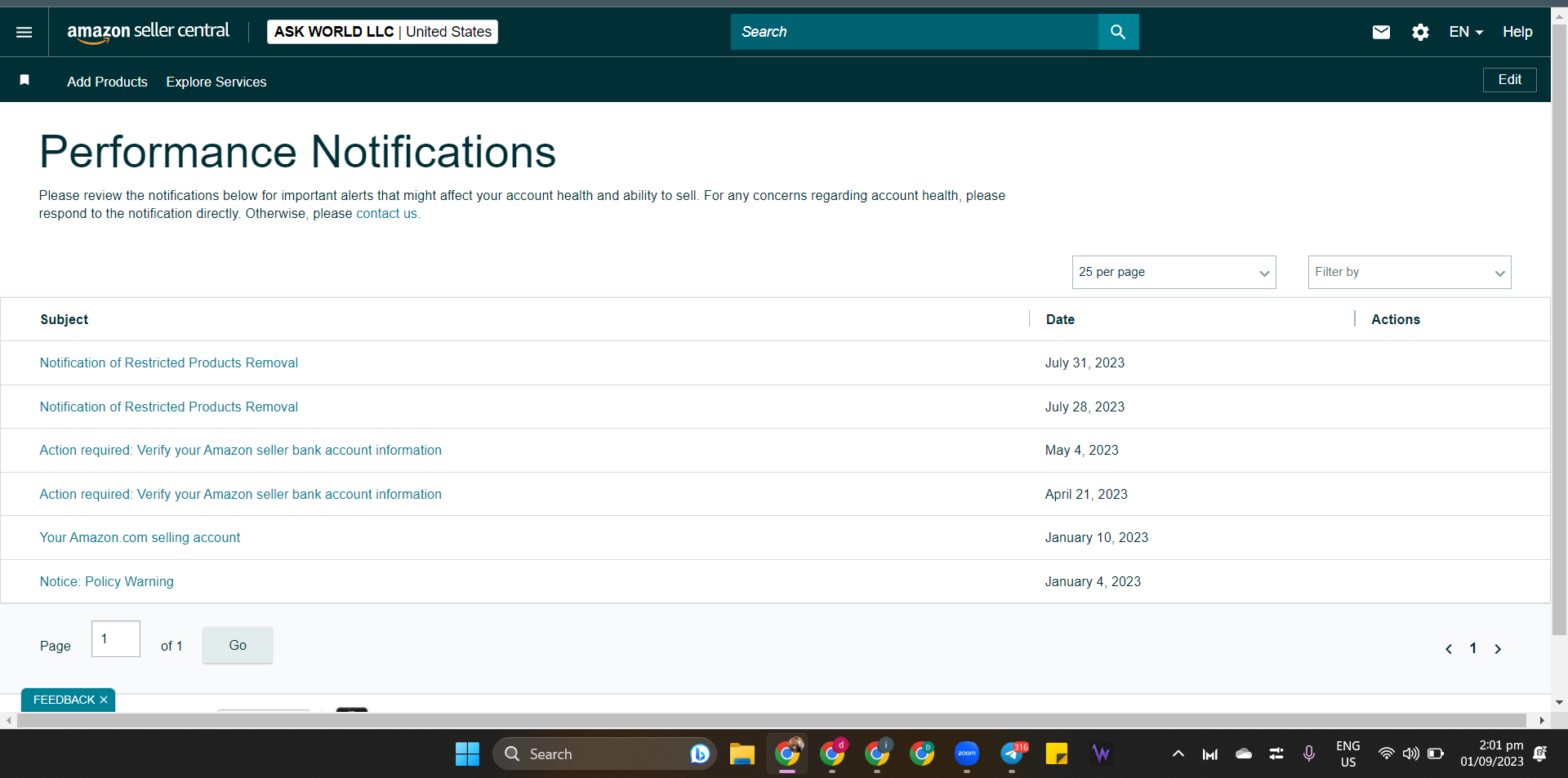
Task: Click the Bing icon in taskbar search
Action: pyautogui.click(x=700, y=754)
